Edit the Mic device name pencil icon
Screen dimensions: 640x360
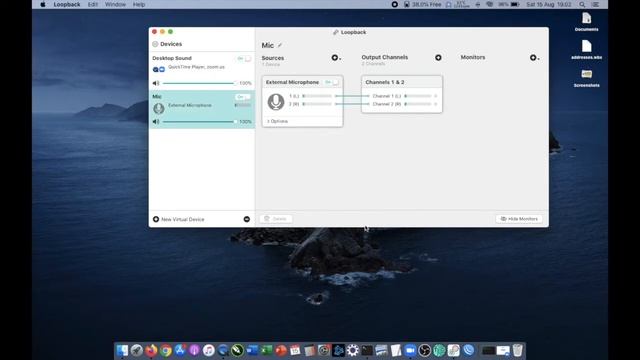(x=280, y=45)
